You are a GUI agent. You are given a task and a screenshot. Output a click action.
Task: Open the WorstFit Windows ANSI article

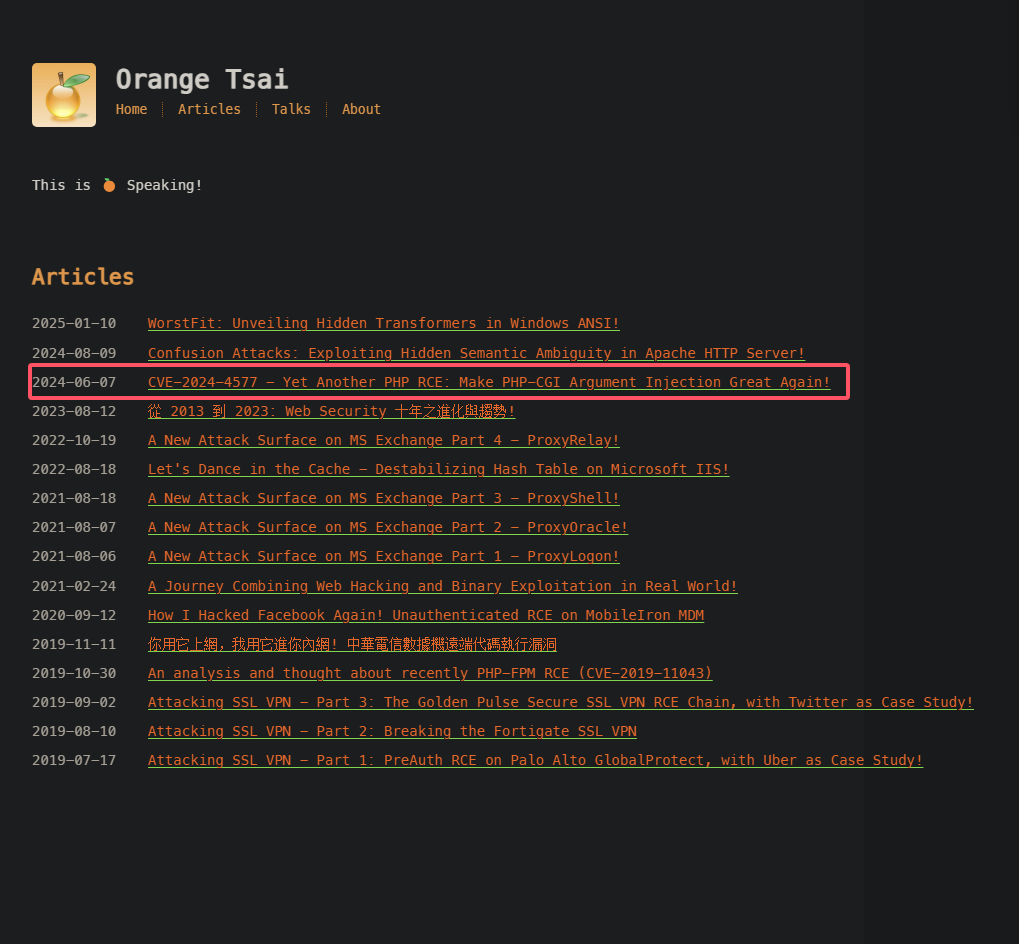383,323
